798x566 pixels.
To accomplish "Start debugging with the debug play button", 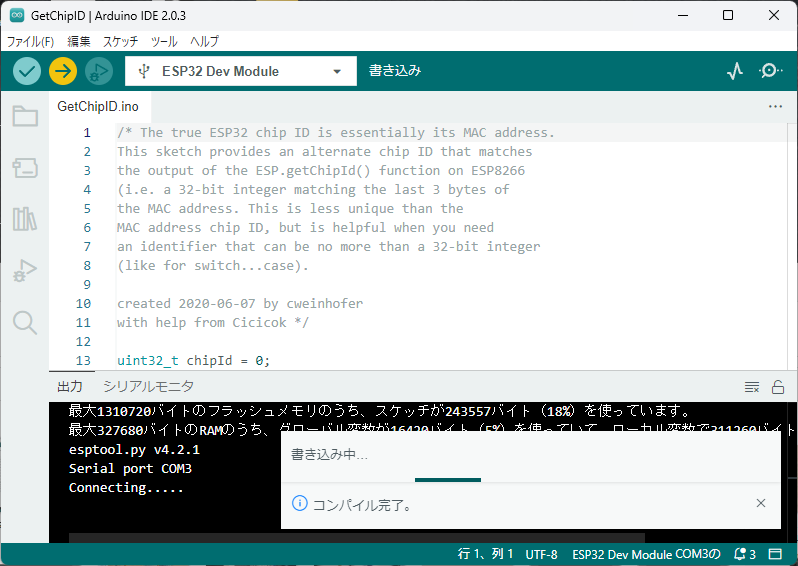I will click(x=99, y=71).
